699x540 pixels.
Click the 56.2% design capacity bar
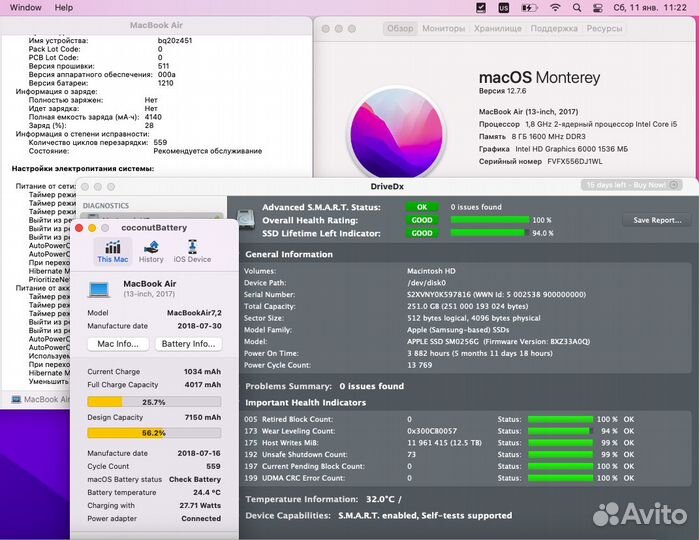coord(154,433)
